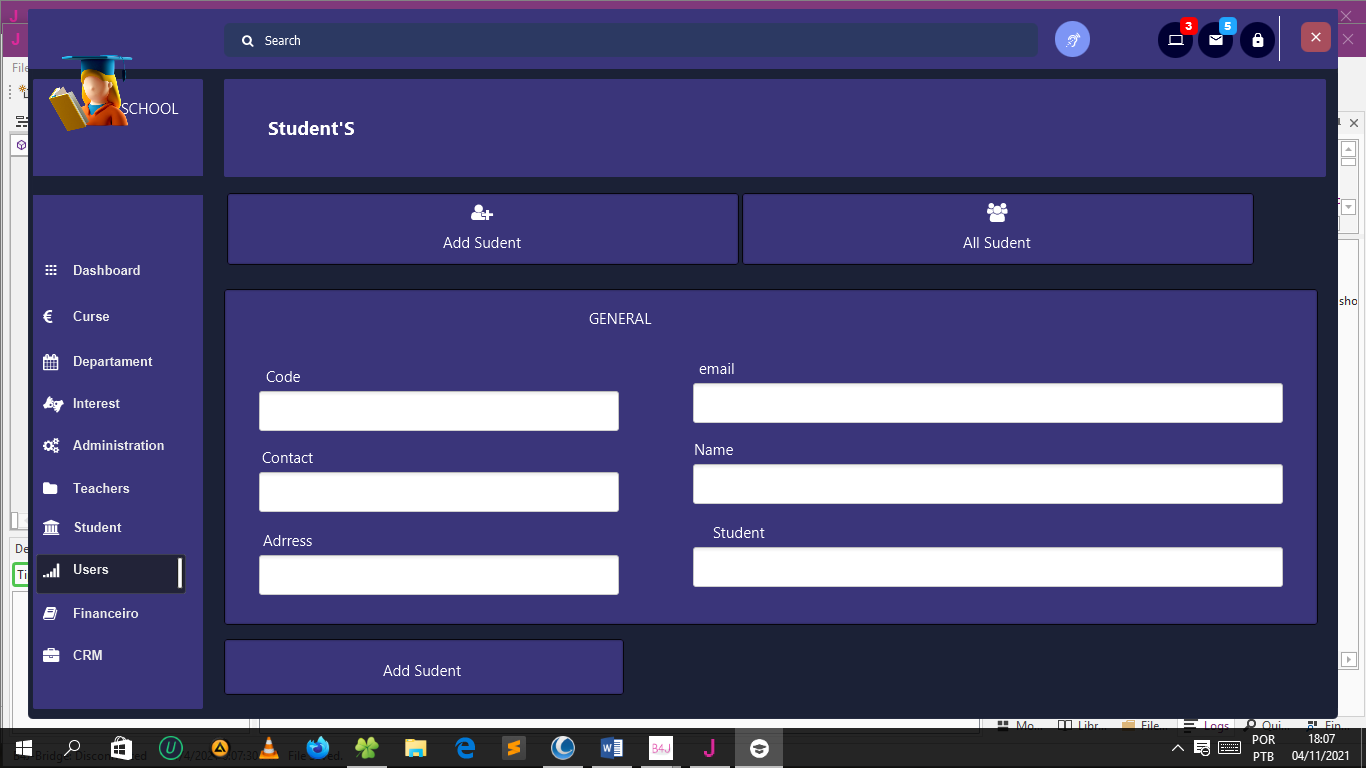1366x768 pixels.
Task: Click the book icon beside Financeiro
Action: pos(50,614)
